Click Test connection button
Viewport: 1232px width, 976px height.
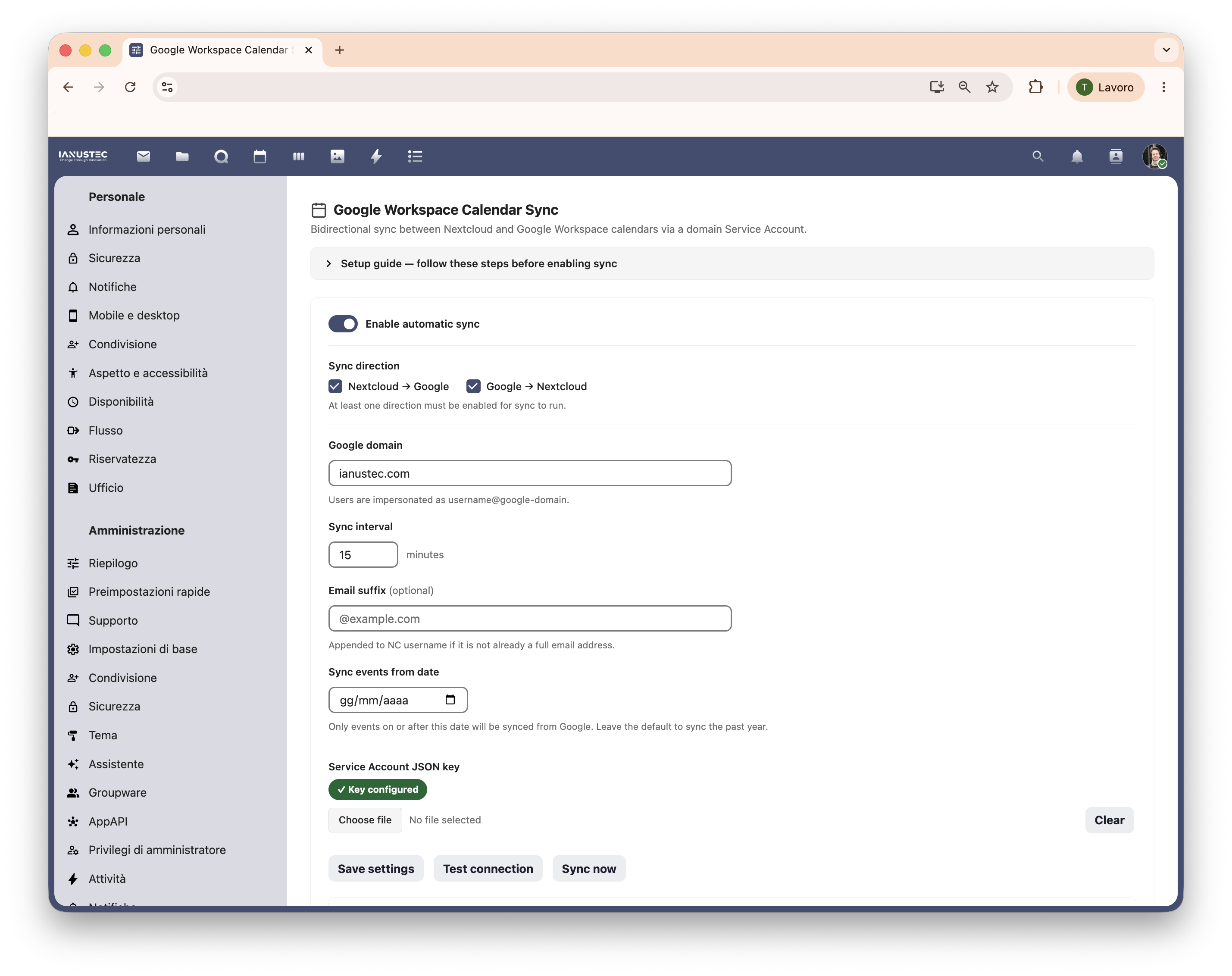click(x=488, y=869)
